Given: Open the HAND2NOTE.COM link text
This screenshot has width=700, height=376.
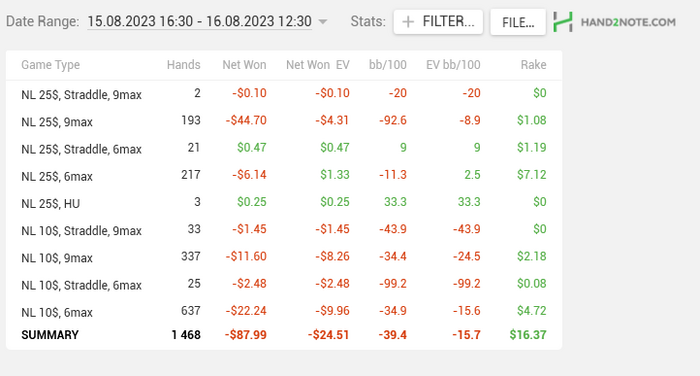Looking at the screenshot, I should pyautogui.click(x=628, y=22).
